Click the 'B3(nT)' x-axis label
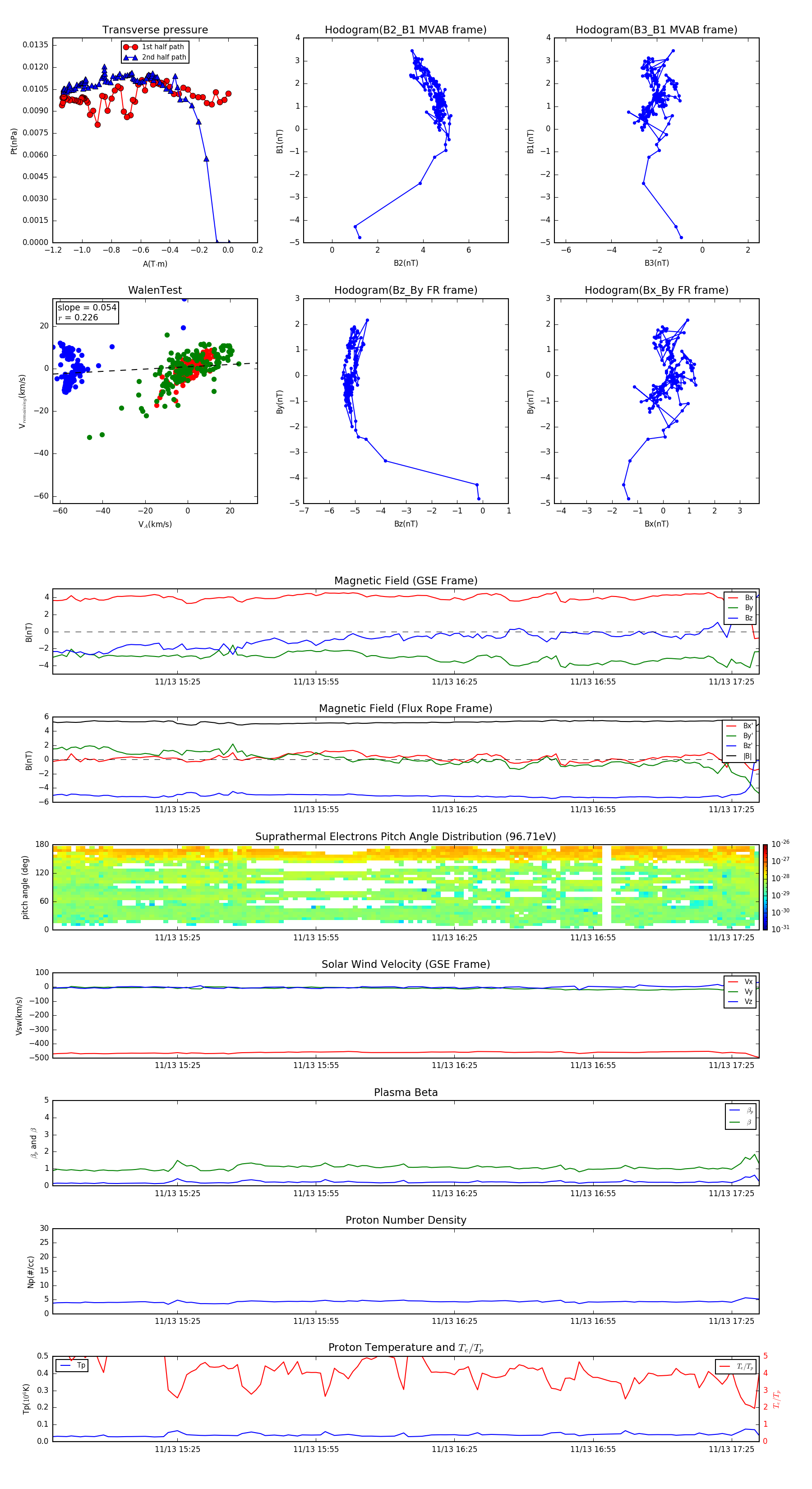 click(x=656, y=263)
